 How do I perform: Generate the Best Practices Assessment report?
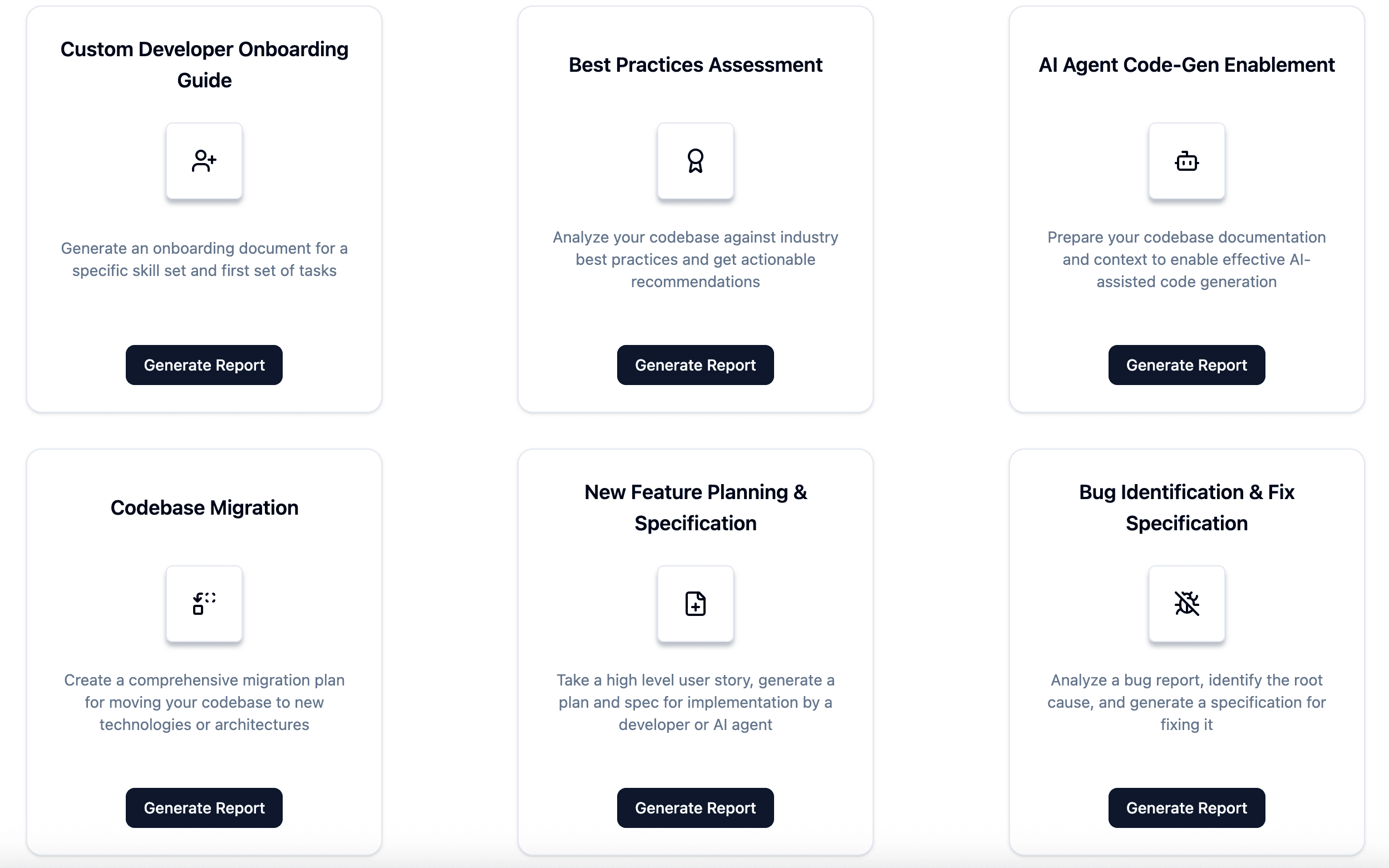tap(695, 364)
